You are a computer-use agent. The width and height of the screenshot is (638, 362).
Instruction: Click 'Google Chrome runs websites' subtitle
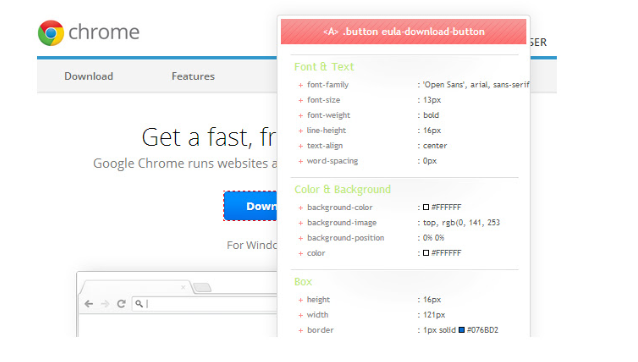point(185,164)
